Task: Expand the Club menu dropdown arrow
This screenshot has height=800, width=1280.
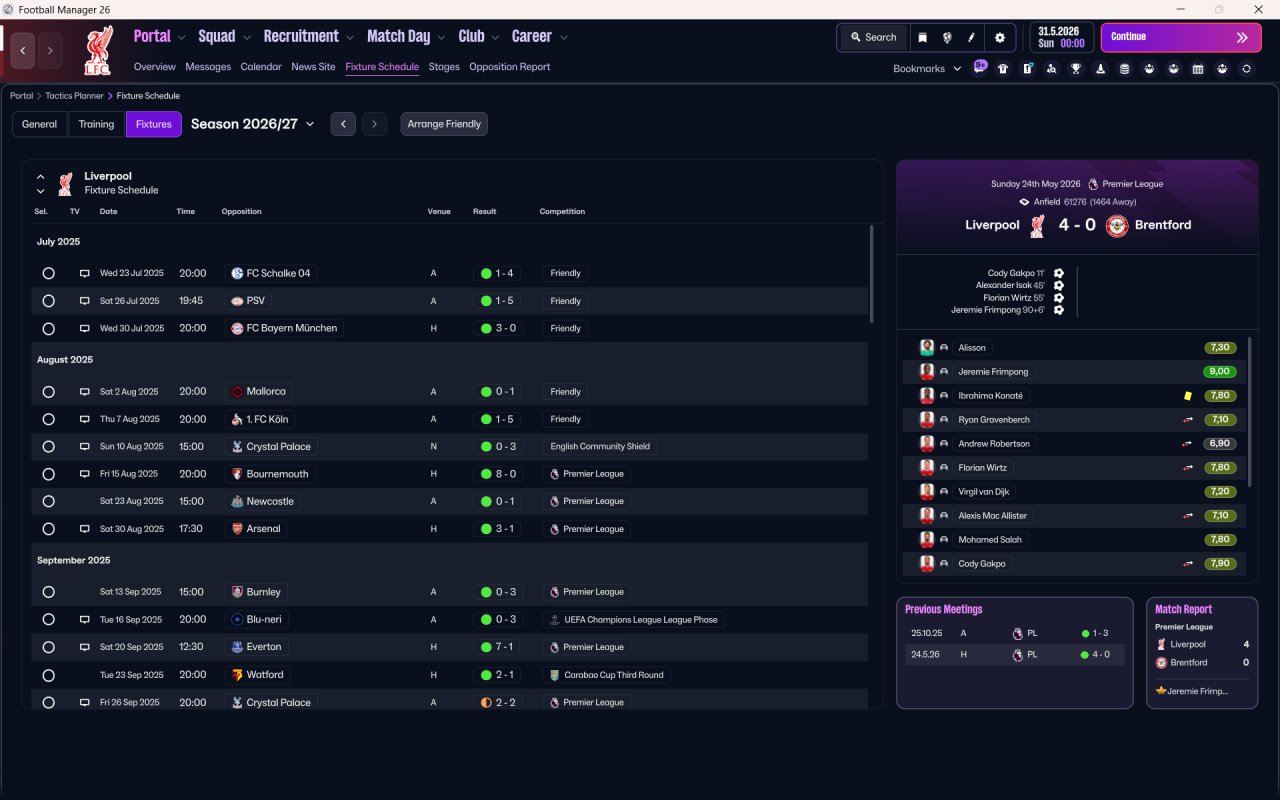Action: pos(495,38)
